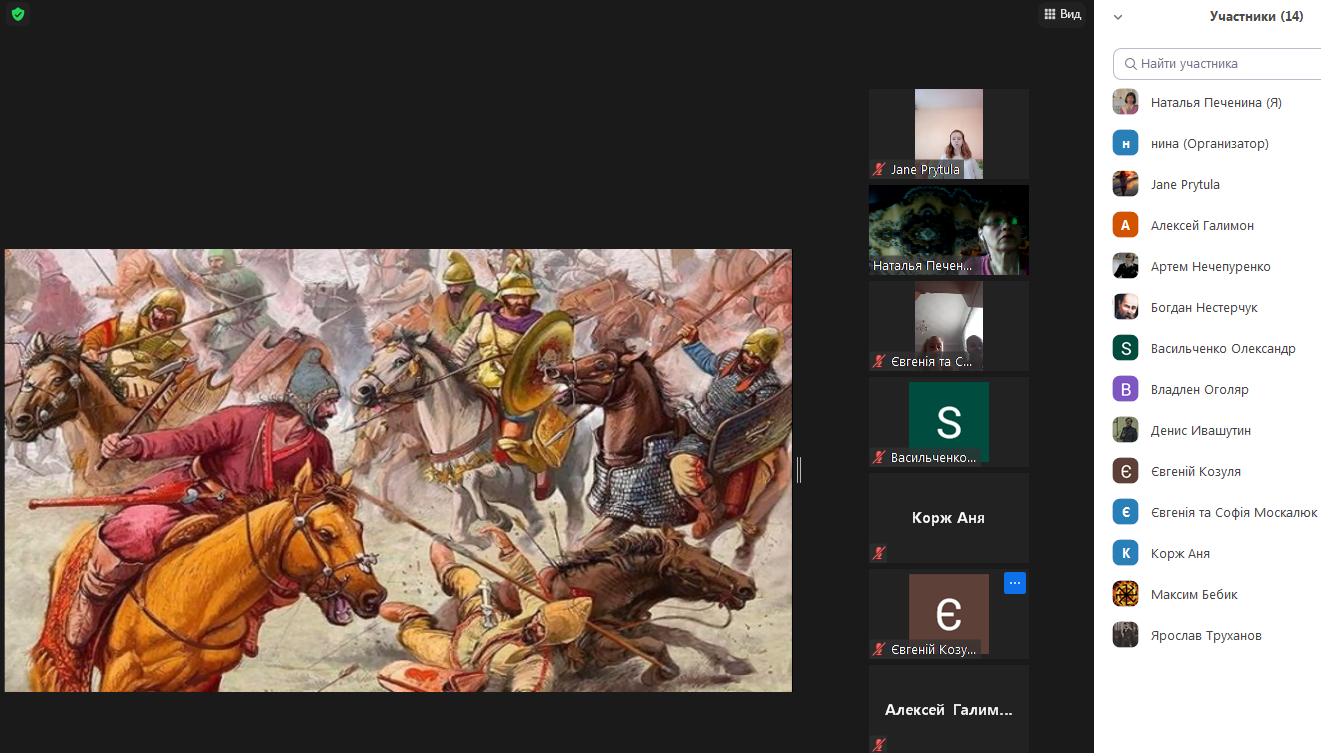
Task: Click muted microphone icon on Євгенія та С... tile
Action: click(x=879, y=362)
